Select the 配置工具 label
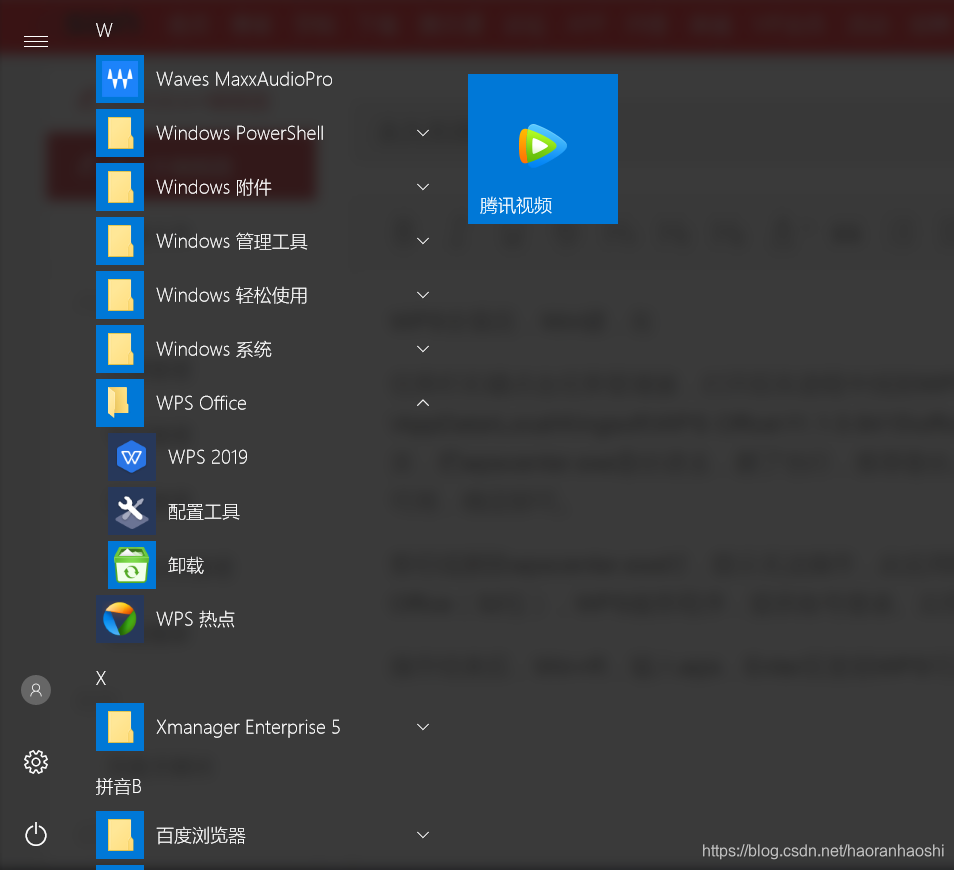The height and width of the screenshot is (870, 954). click(204, 512)
